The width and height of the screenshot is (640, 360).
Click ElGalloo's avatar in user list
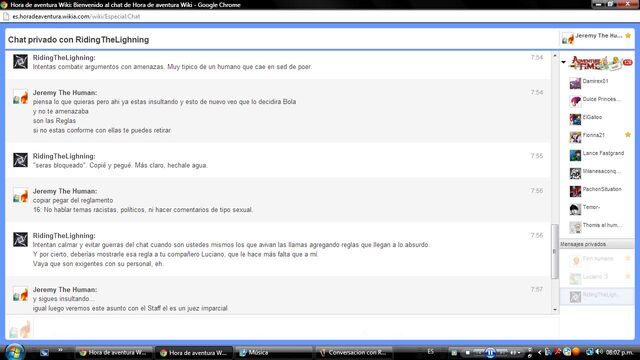click(575, 119)
